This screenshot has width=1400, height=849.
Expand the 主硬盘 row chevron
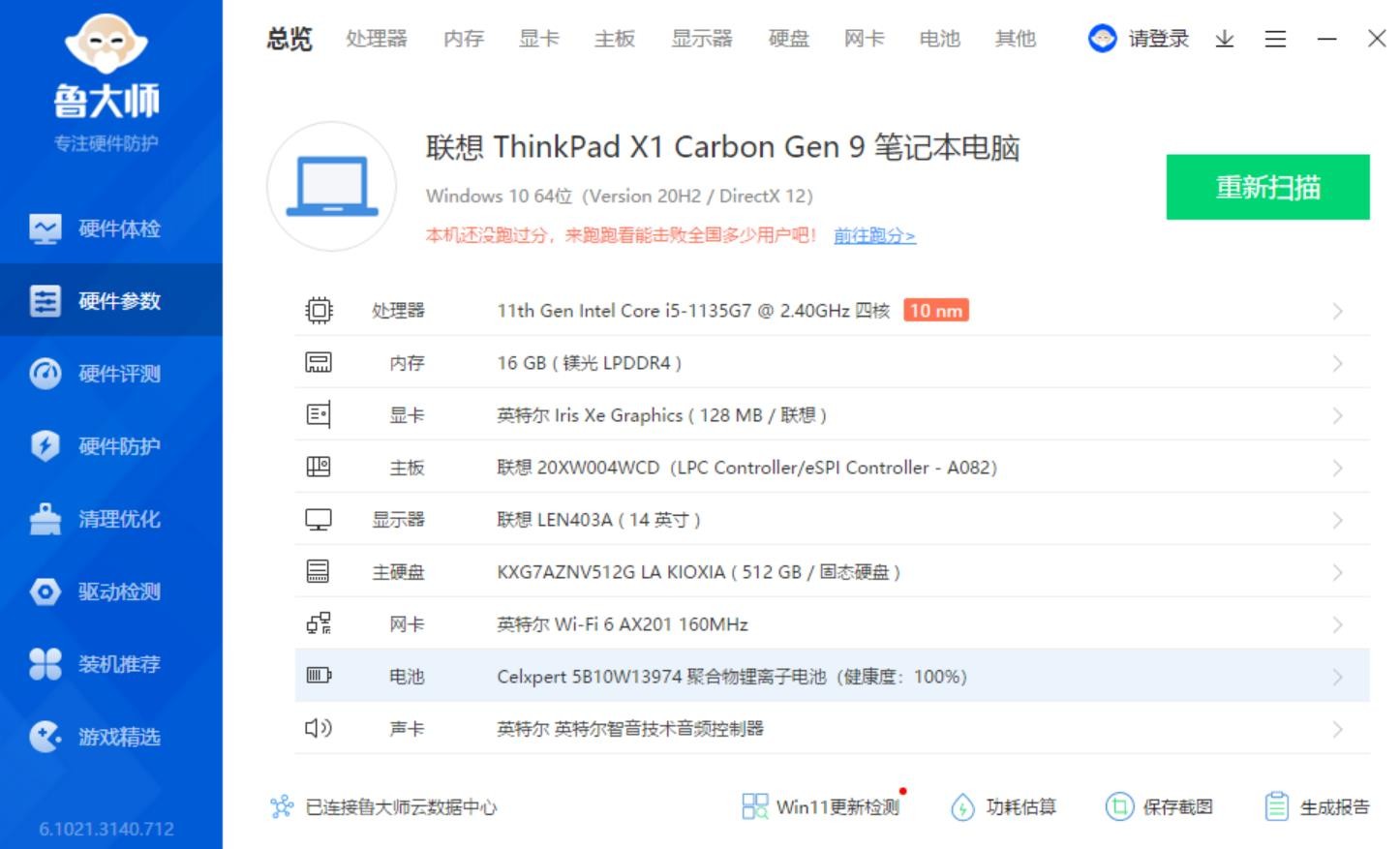[x=1337, y=573]
